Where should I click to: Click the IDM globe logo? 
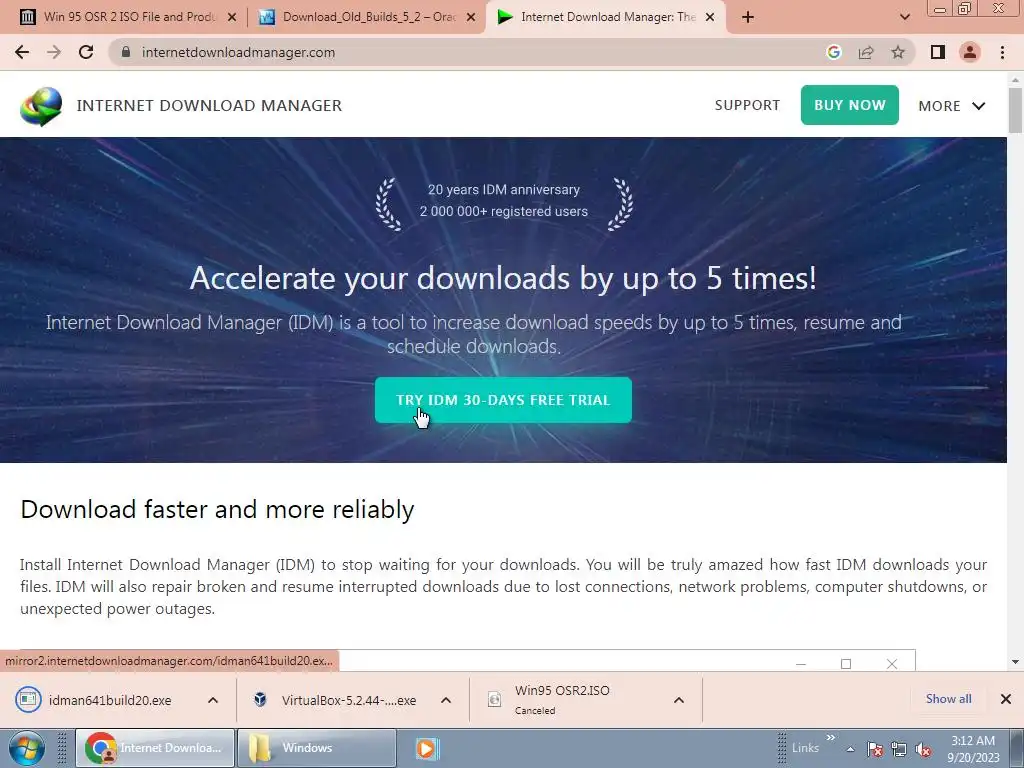(41, 106)
